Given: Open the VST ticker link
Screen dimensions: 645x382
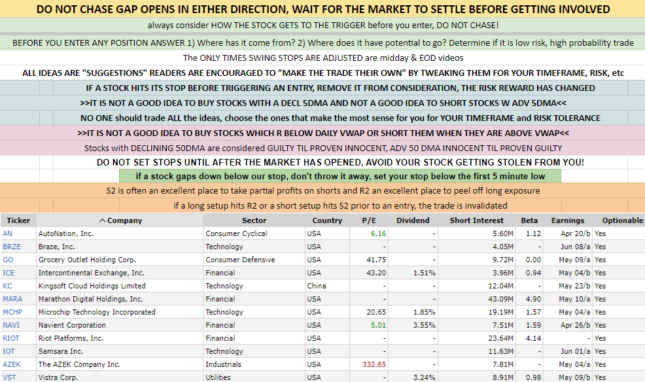Looking at the screenshot, I should coord(9,377).
